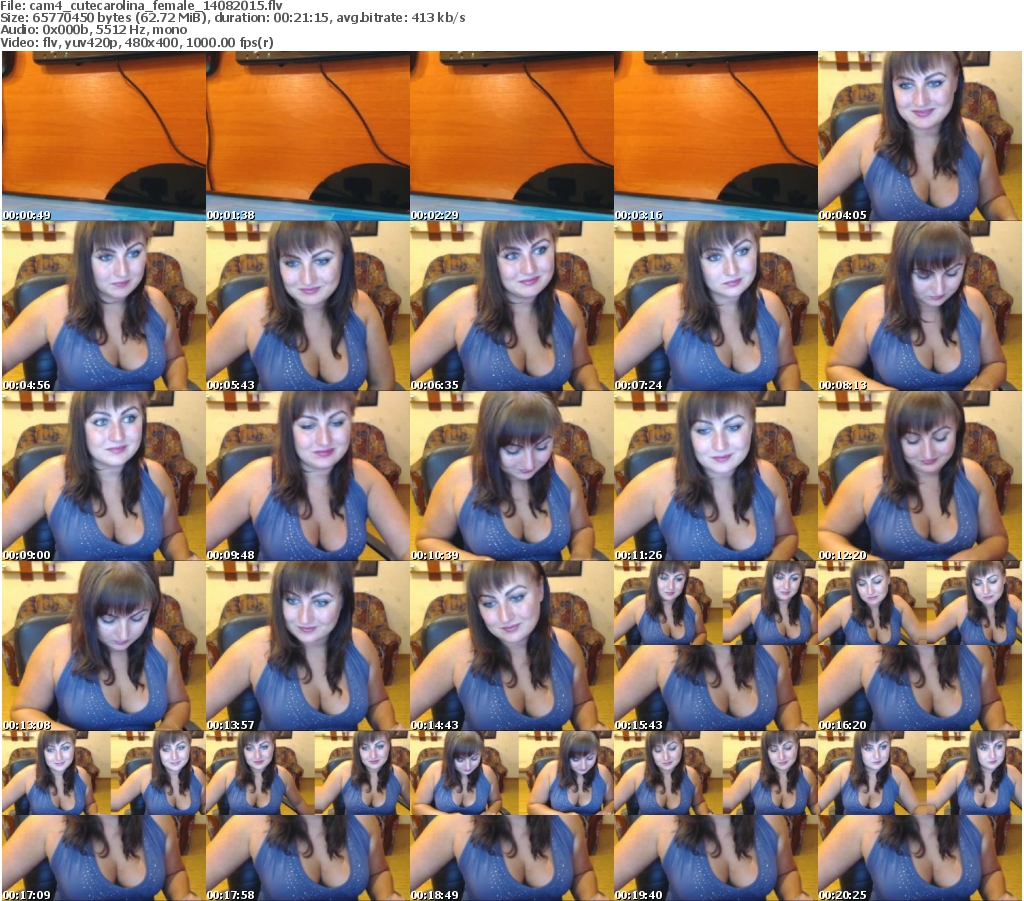1024x901 pixels.
Task: Click the 'Video: flv, yuv420p, 480x400' line
Action: pos(136,42)
